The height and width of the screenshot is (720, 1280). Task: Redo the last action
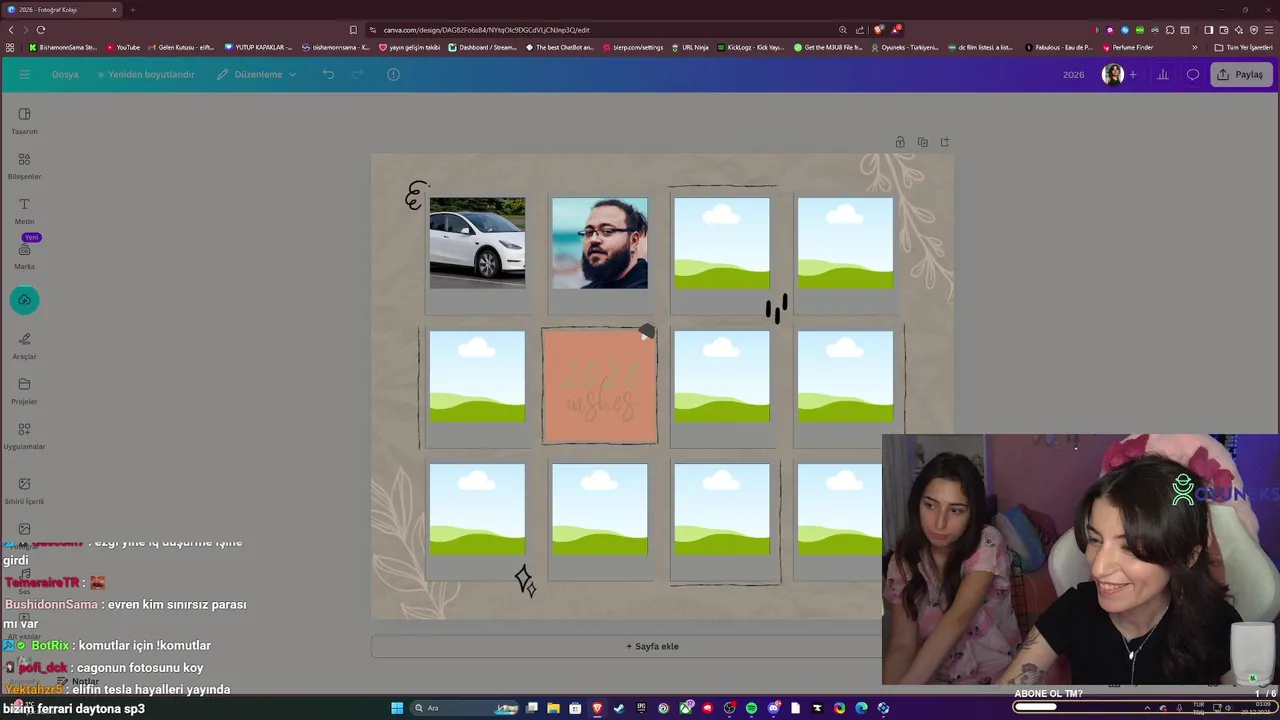tap(357, 74)
